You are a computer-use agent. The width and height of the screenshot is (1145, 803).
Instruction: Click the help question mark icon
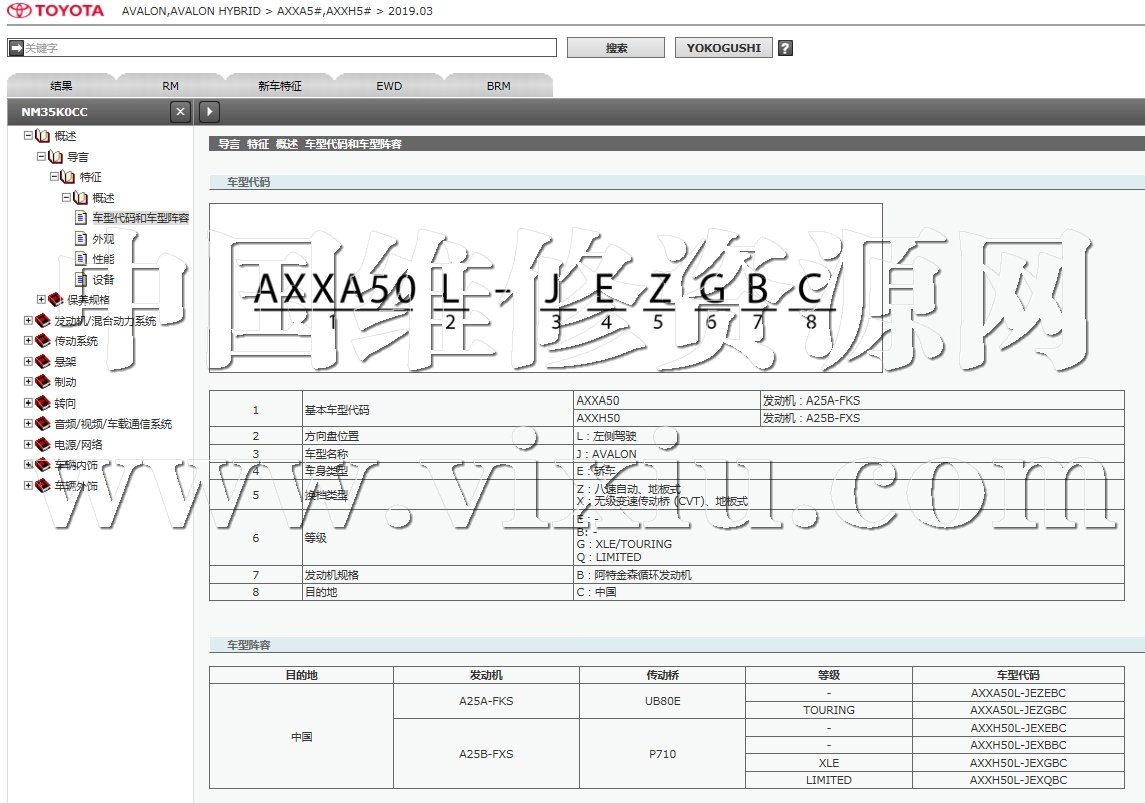click(x=785, y=48)
